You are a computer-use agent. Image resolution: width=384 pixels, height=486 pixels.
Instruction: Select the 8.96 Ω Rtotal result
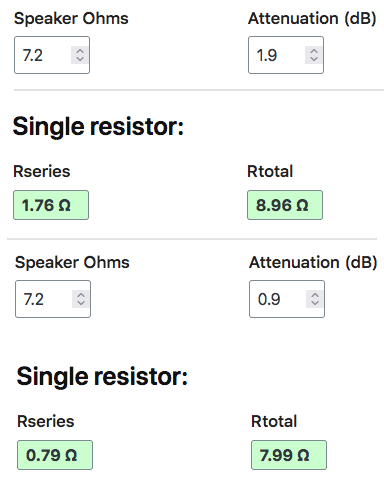[x=285, y=205]
